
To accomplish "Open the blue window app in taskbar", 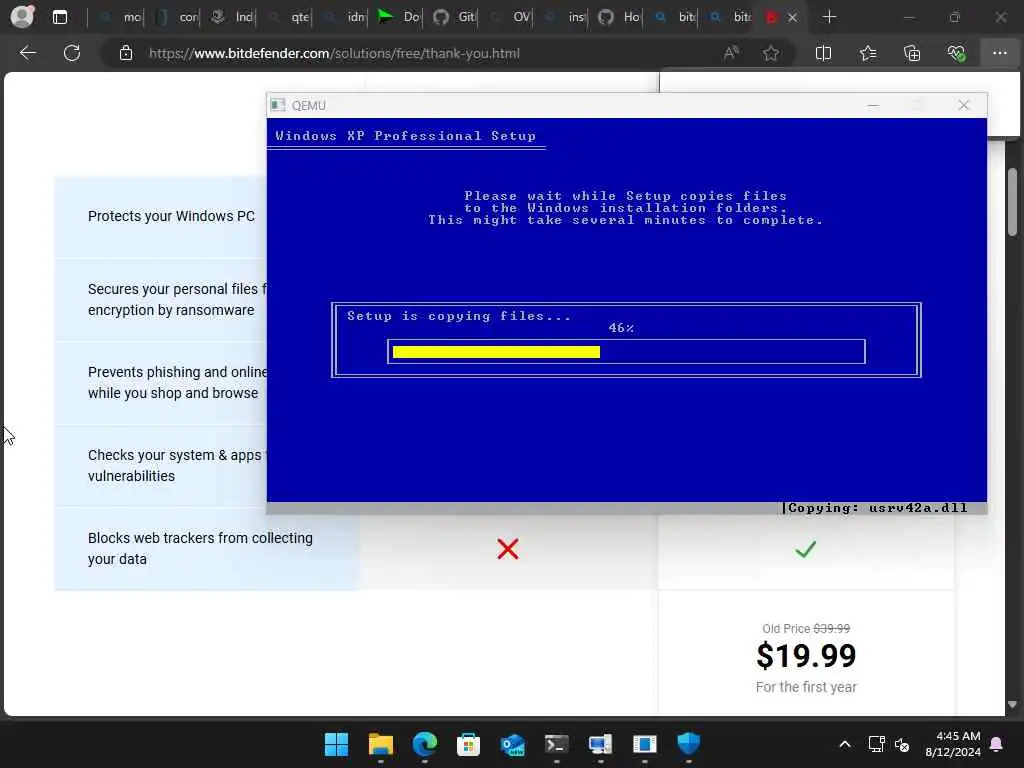I will [645, 744].
